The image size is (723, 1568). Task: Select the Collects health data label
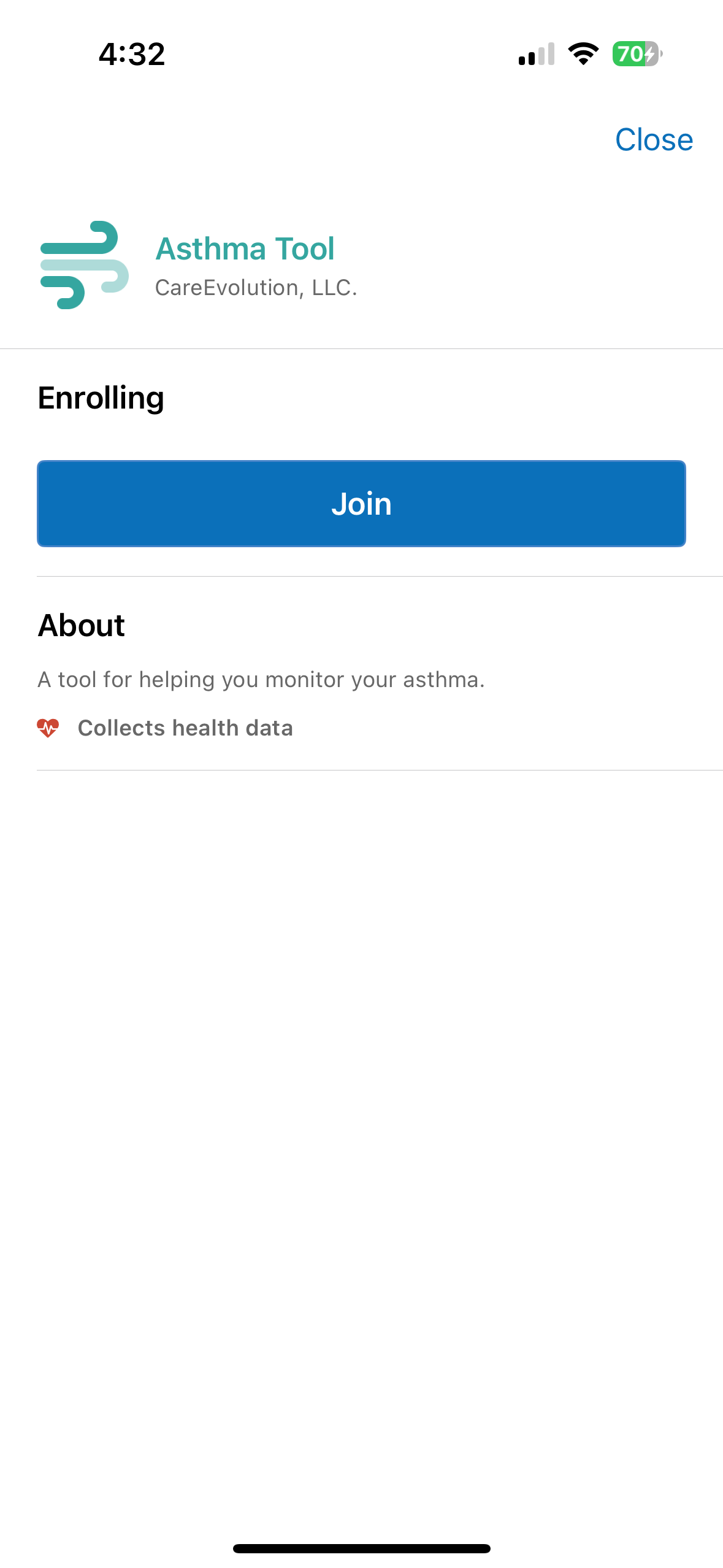point(186,728)
